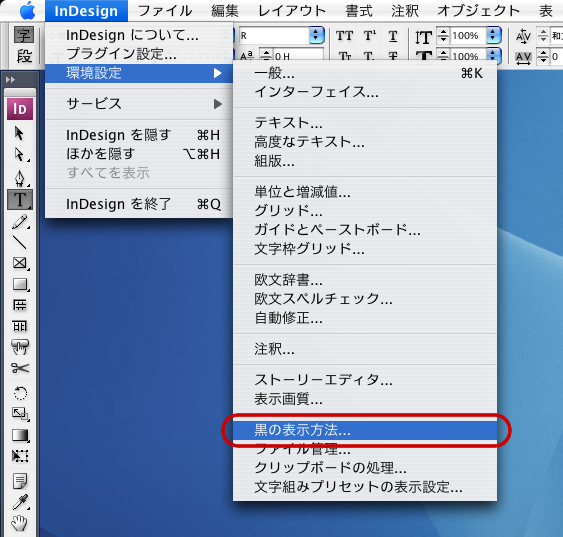Click baseline shift 0 H stepper
The width and height of the screenshot is (563, 537).
(x=266, y=56)
